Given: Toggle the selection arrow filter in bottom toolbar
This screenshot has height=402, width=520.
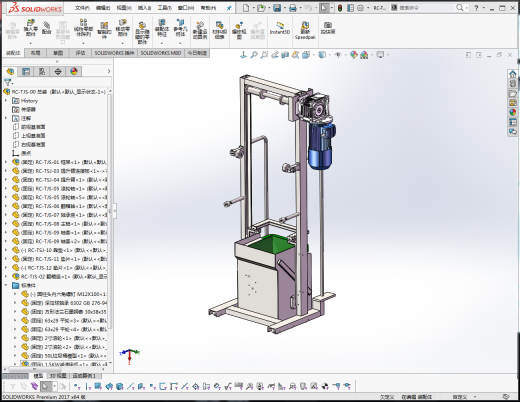Looking at the screenshot, I should tap(45, 386).
